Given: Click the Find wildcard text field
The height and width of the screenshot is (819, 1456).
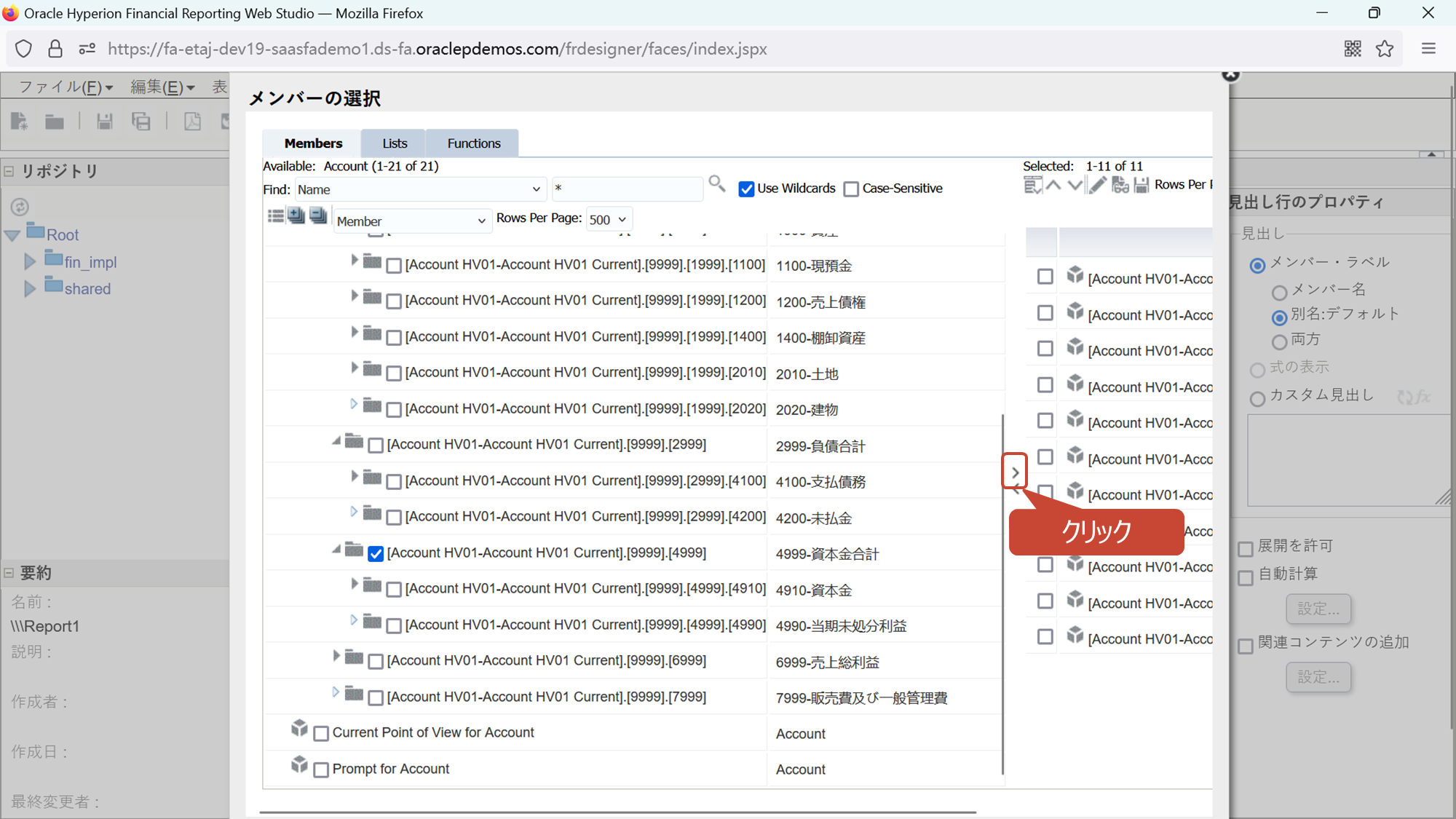Looking at the screenshot, I should pyautogui.click(x=627, y=189).
